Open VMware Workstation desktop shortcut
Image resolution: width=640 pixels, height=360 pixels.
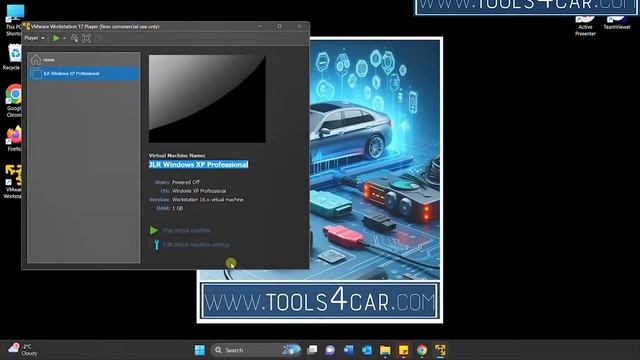[x=13, y=181]
